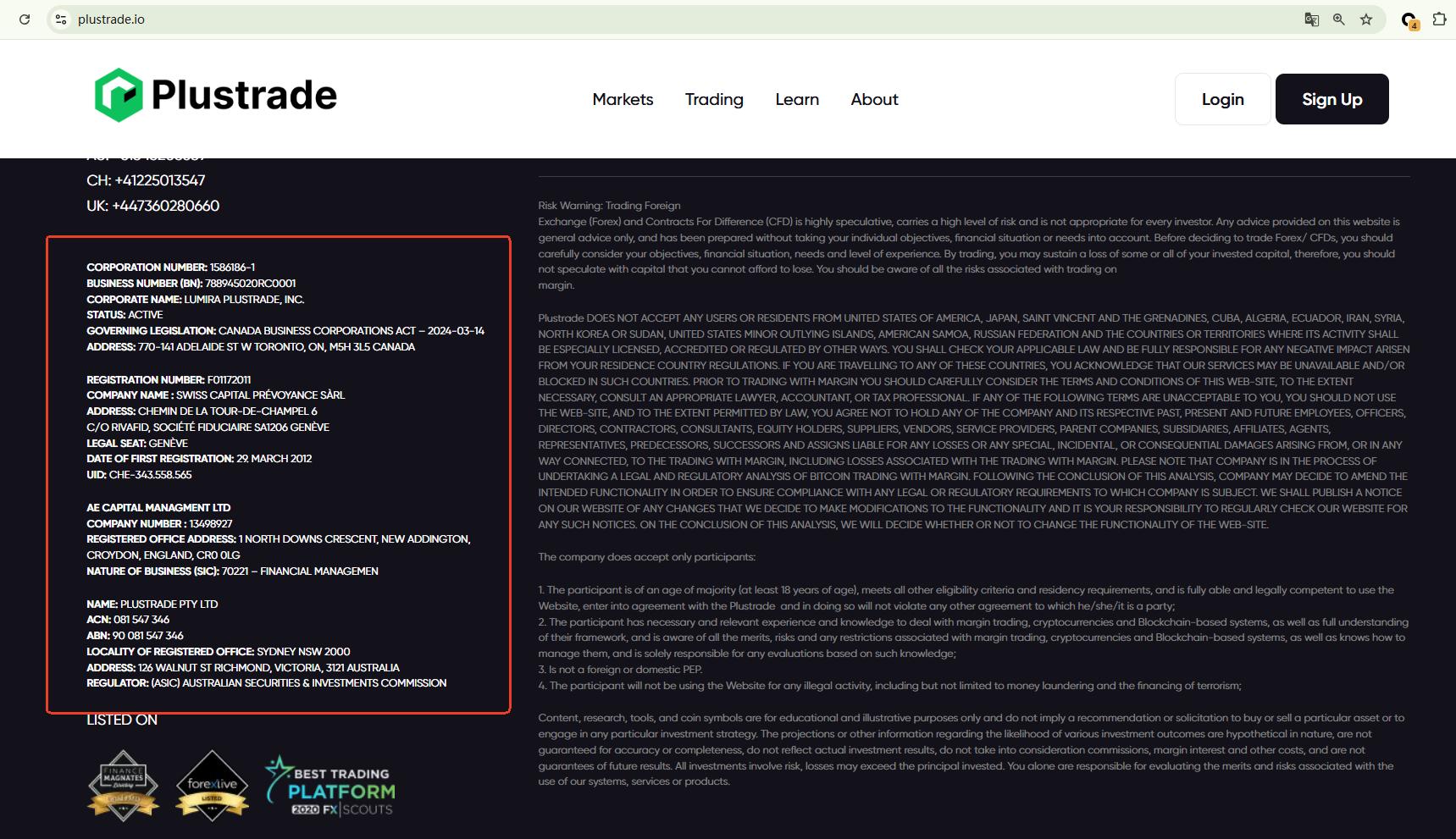
Task: Click the Best Trading Platform FX Scouts badge
Action: (x=329, y=787)
